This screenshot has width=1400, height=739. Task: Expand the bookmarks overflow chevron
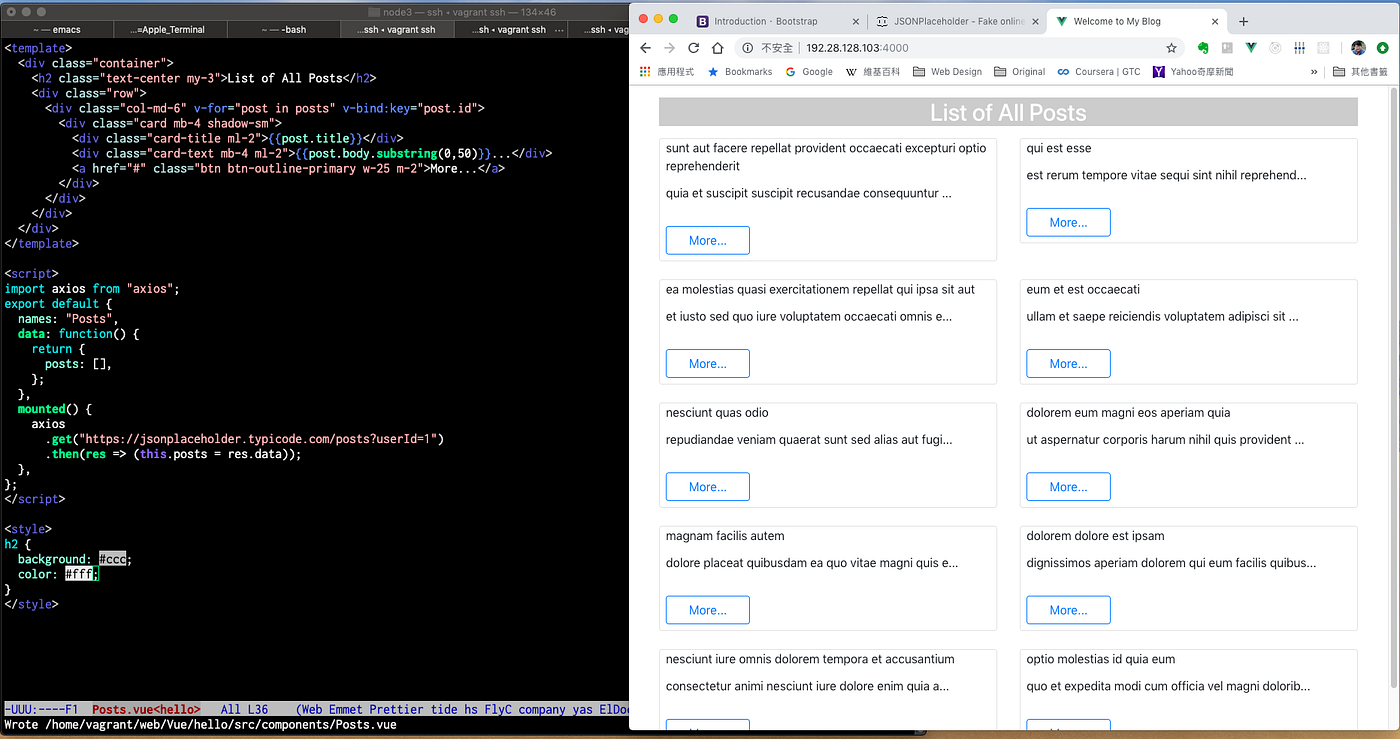[1313, 71]
